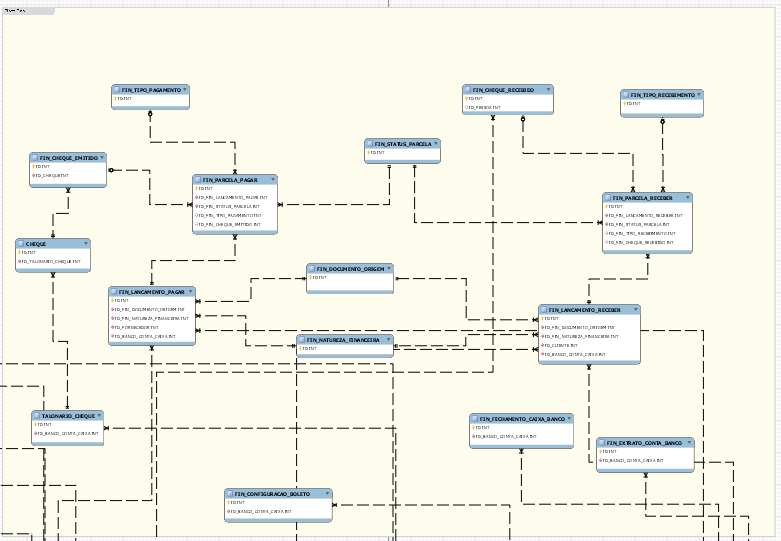The height and width of the screenshot is (541, 781).
Task: Click ID_FIN_LANCAMENTO_PAGAR column in FIN_PARCELA_PAGAR
Action: 235,197
